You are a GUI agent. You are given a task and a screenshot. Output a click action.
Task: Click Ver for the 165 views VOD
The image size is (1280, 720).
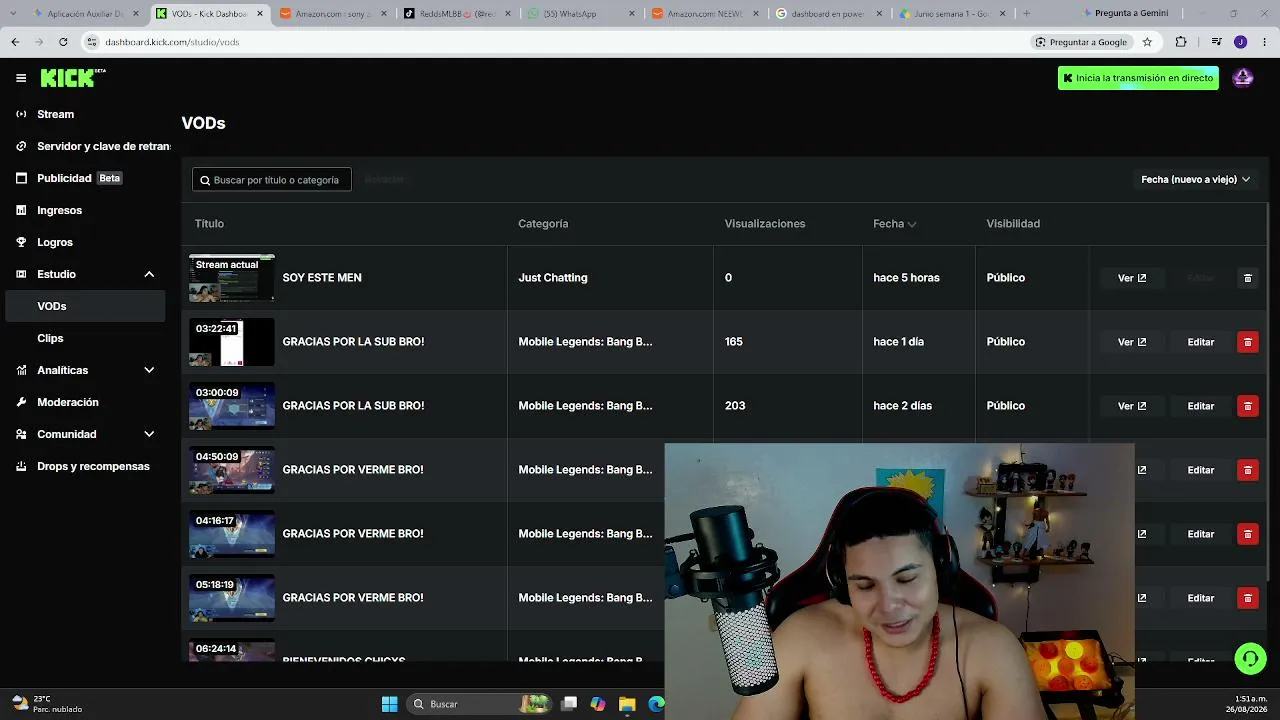click(x=1132, y=342)
